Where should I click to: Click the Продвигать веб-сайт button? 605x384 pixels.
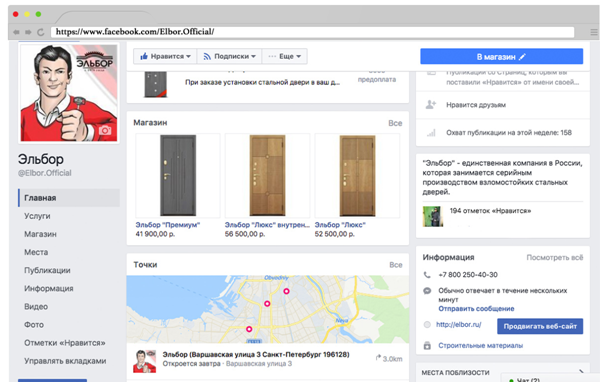tap(540, 326)
